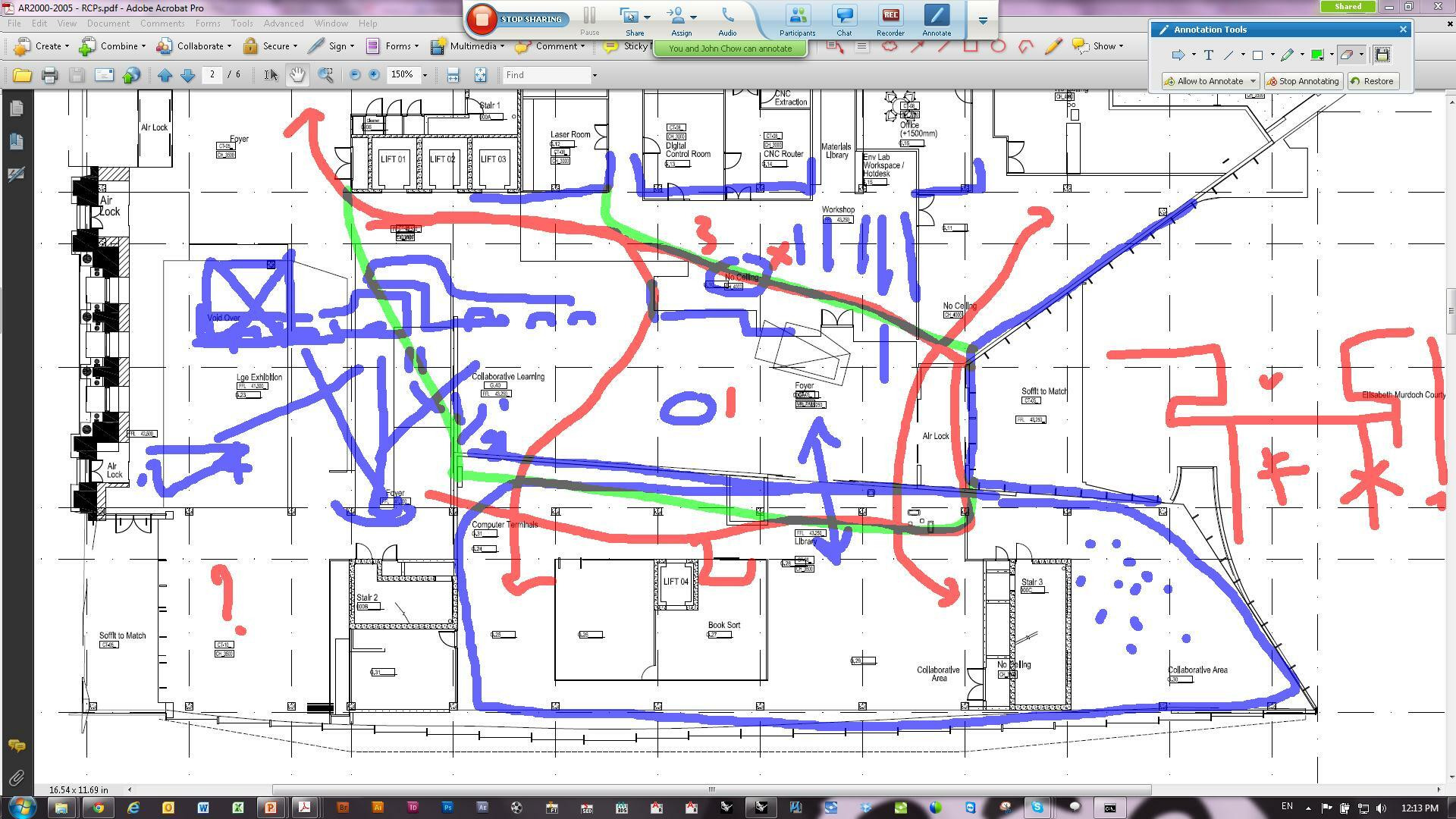The height and width of the screenshot is (819, 1456).
Task: Select the Eraser annotation tool
Action: tap(1346, 55)
